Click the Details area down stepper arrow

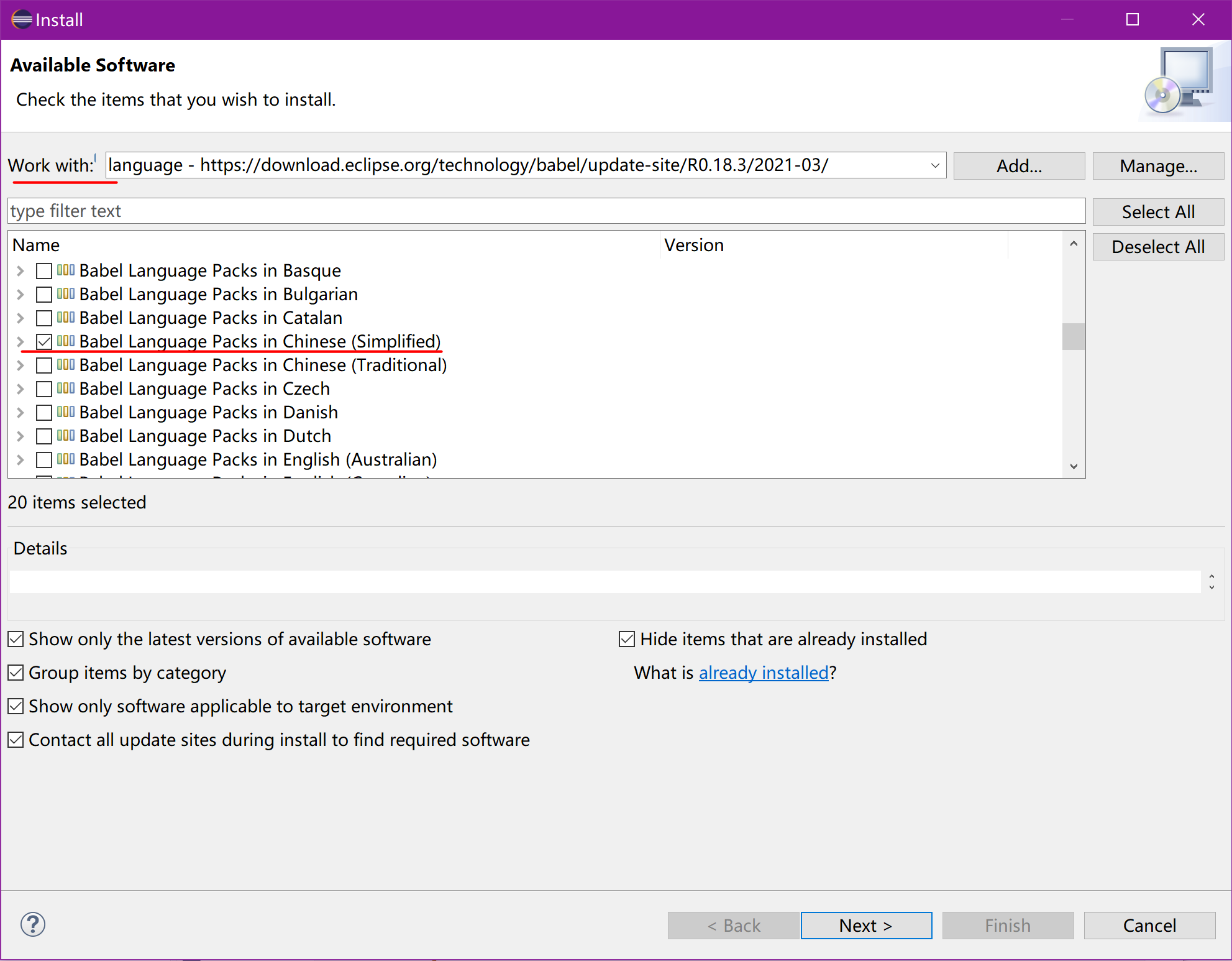pos(1211,587)
